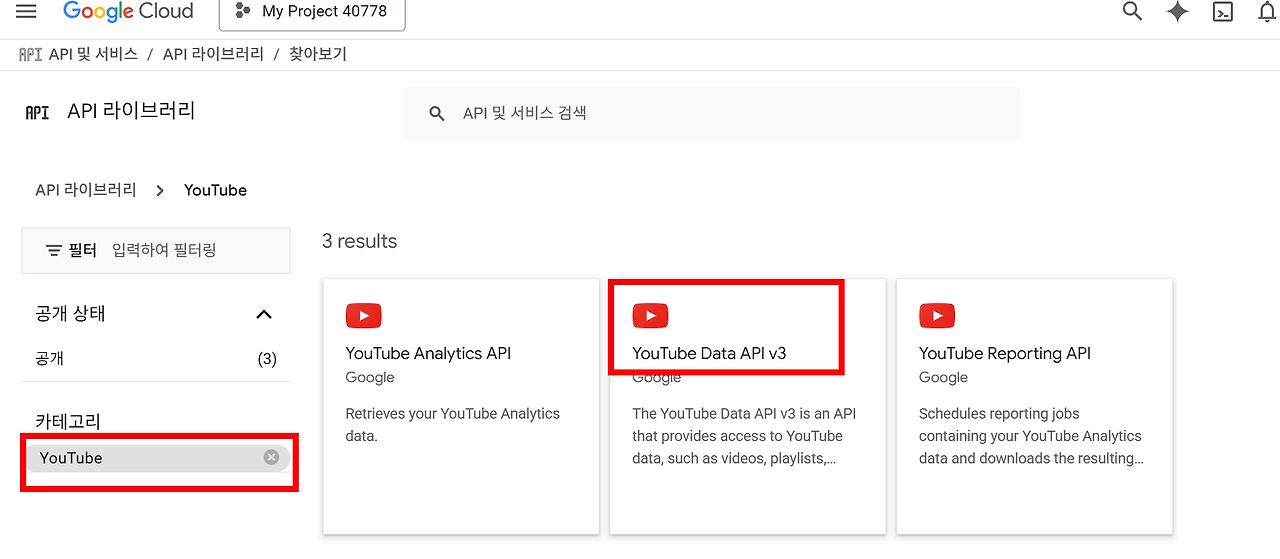Click the YouTube Data API v3 description text
Screen dimensions: 1280x559
click(x=744, y=436)
